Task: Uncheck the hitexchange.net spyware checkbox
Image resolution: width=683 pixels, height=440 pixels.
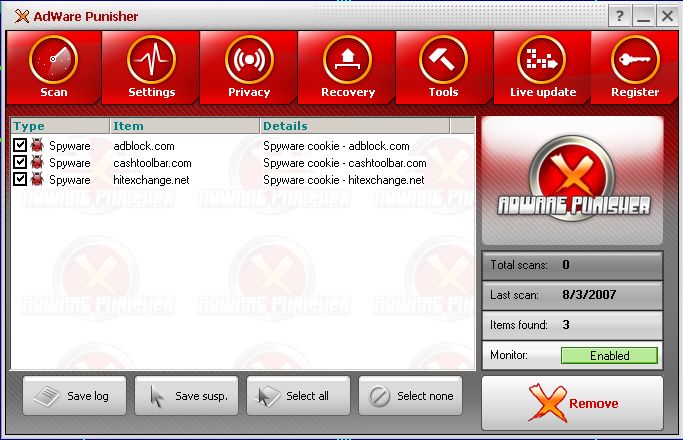Action: coord(20,179)
